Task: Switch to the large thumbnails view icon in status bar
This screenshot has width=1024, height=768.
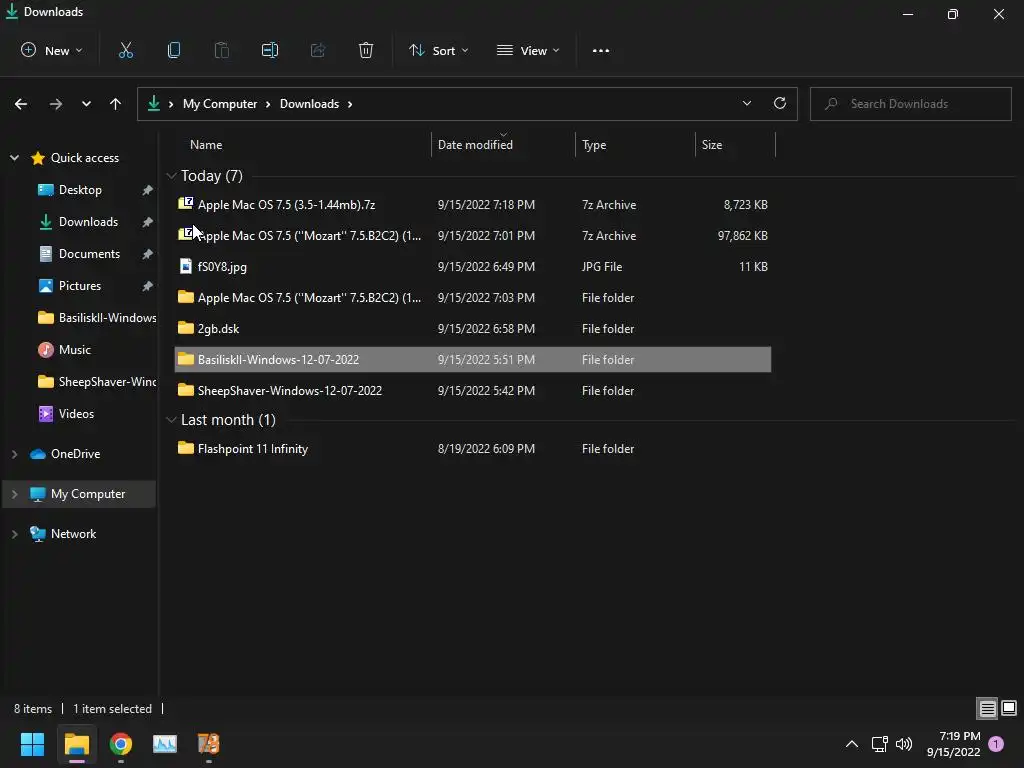Action: (x=1009, y=708)
